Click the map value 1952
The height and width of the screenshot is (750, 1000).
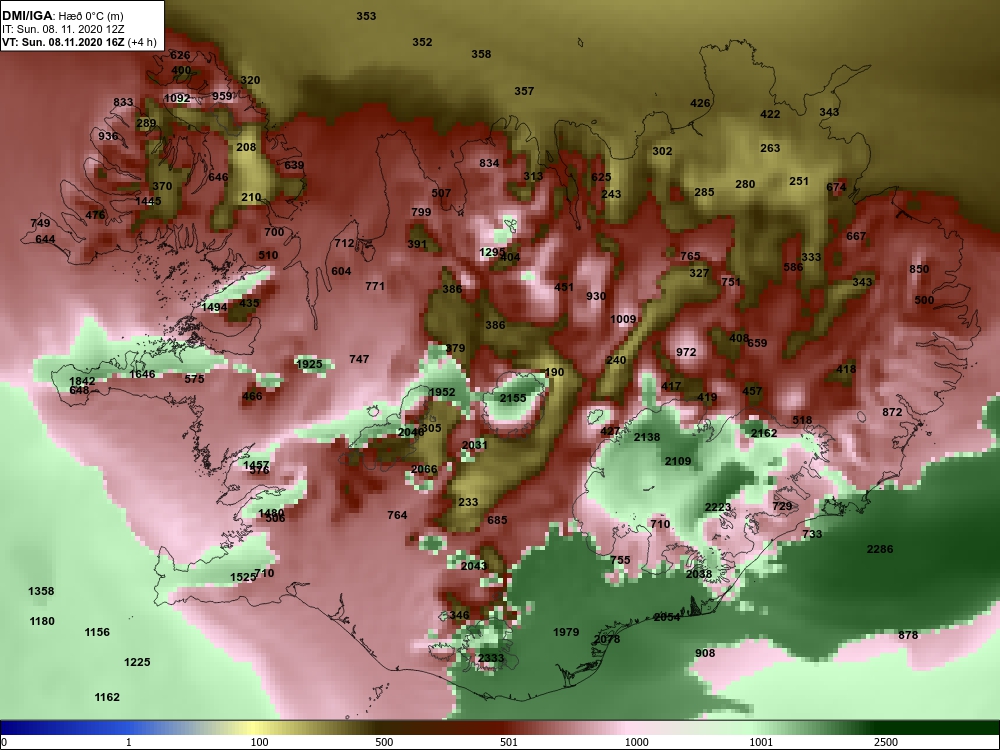442,392
